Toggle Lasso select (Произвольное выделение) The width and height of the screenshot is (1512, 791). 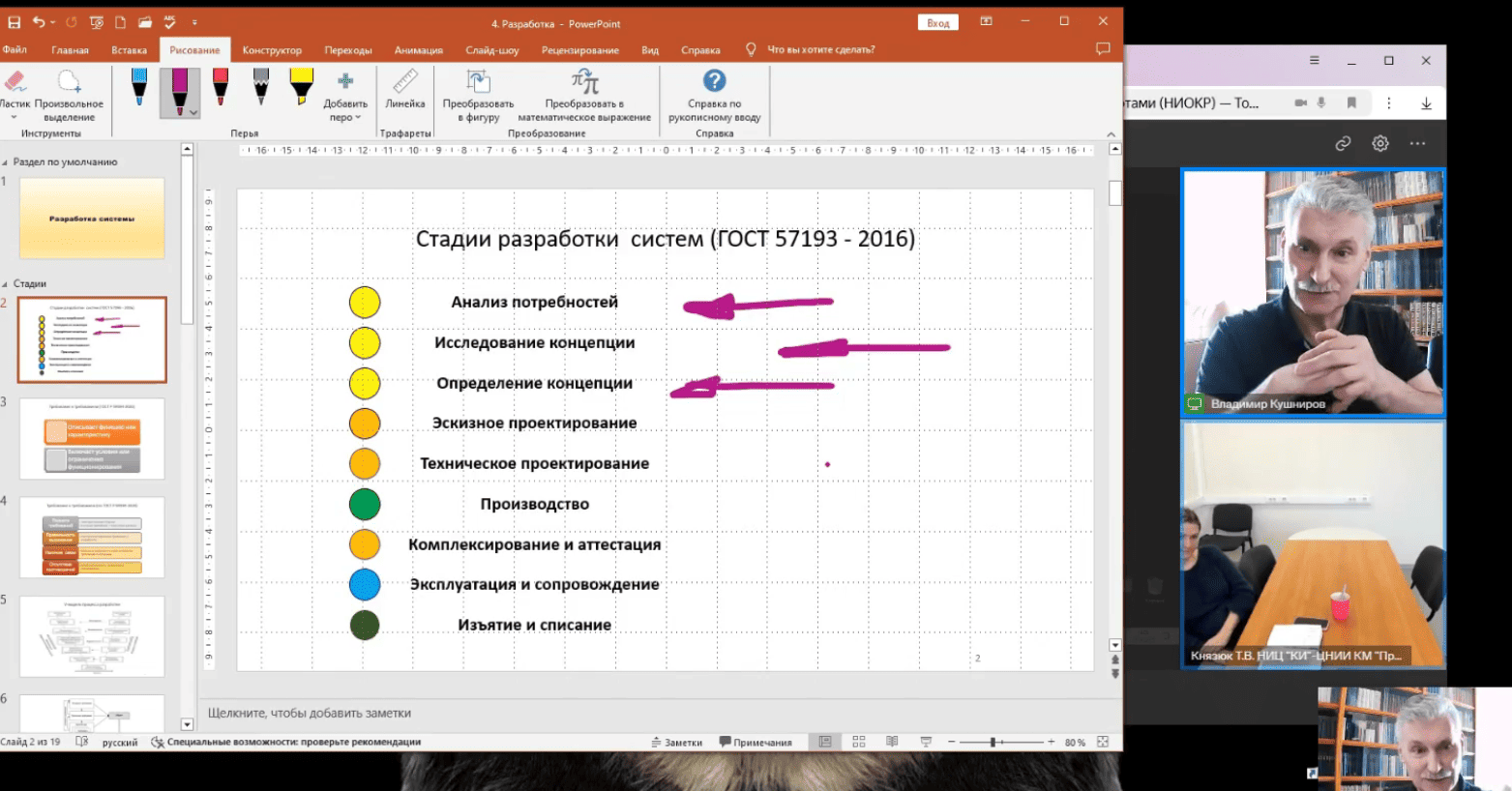69,89
